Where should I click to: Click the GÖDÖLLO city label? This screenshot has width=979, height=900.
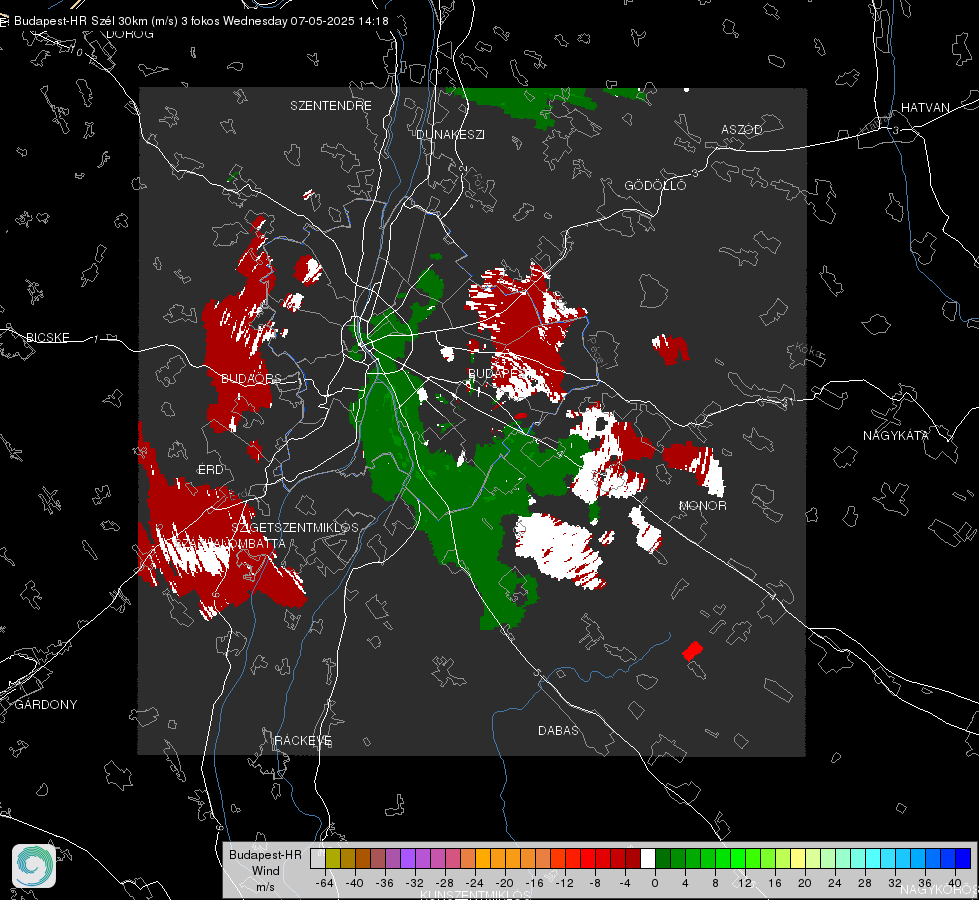point(655,185)
